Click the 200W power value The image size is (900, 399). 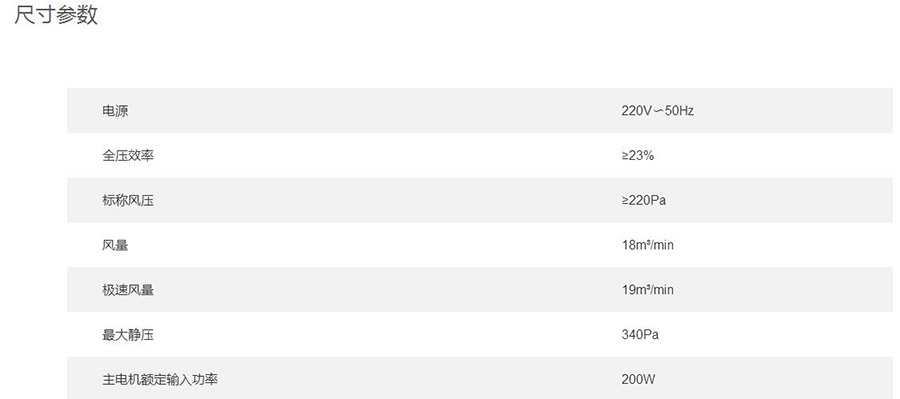[x=638, y=379]
